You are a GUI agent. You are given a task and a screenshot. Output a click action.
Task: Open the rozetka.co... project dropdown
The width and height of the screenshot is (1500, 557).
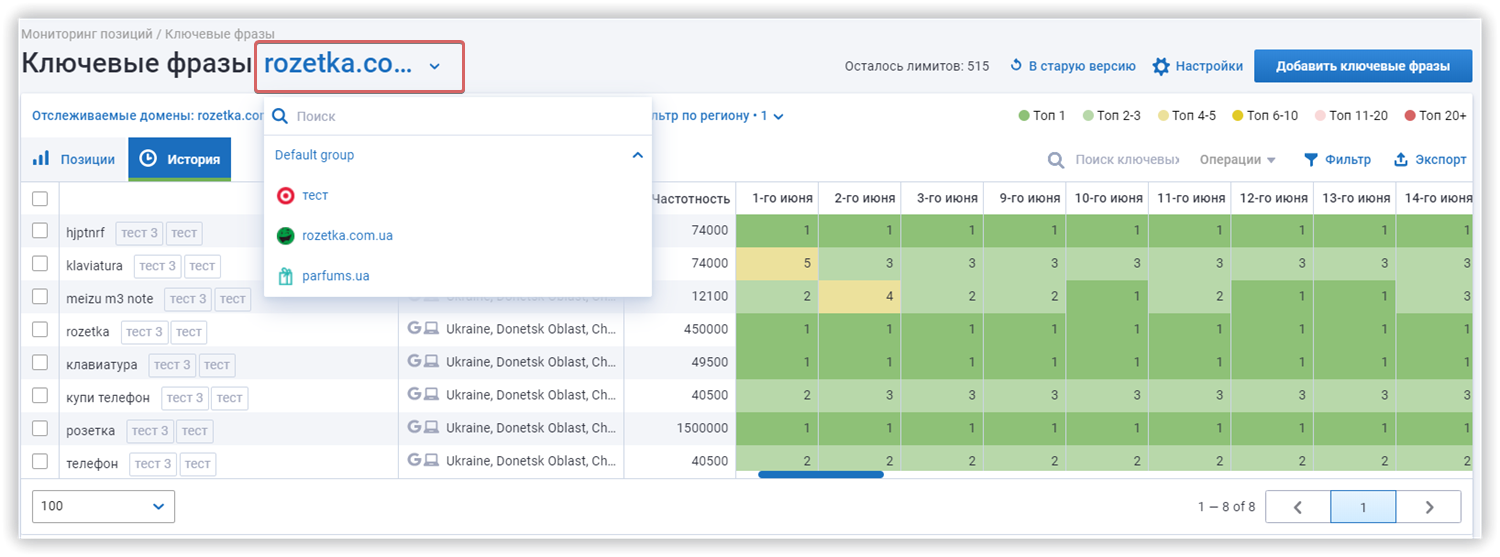(360, 66)
